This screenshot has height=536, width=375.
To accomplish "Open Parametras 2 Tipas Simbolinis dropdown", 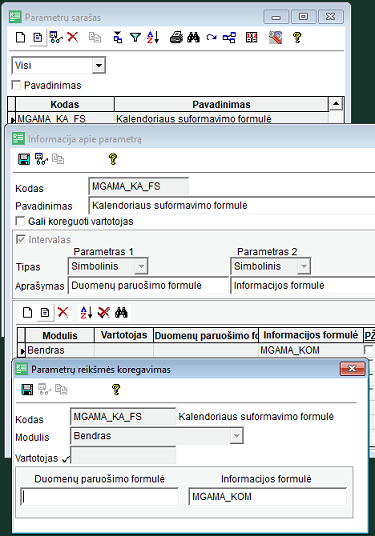I will [x=304, y=266].
